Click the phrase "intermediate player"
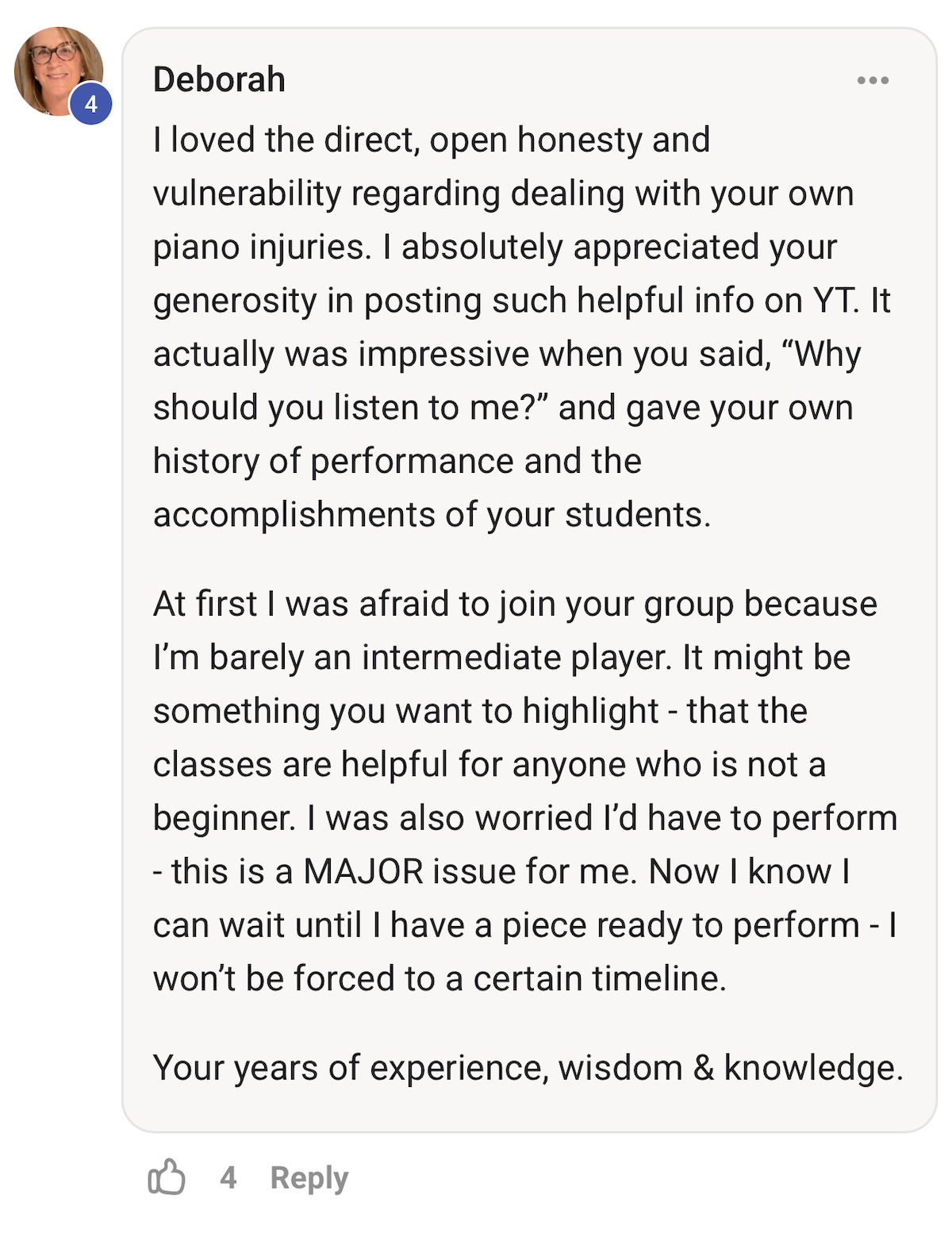The width and height of the screenshot is (952, 1233). click(516, 658)
